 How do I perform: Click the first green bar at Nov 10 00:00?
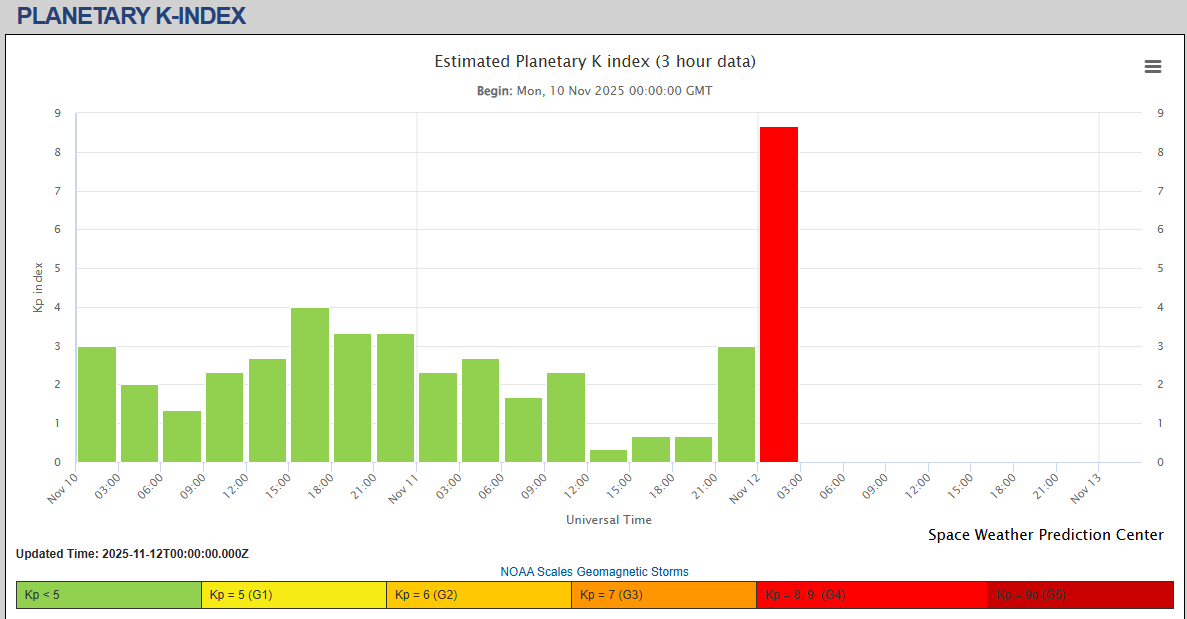pyautogui.click(x=97, y=404)
